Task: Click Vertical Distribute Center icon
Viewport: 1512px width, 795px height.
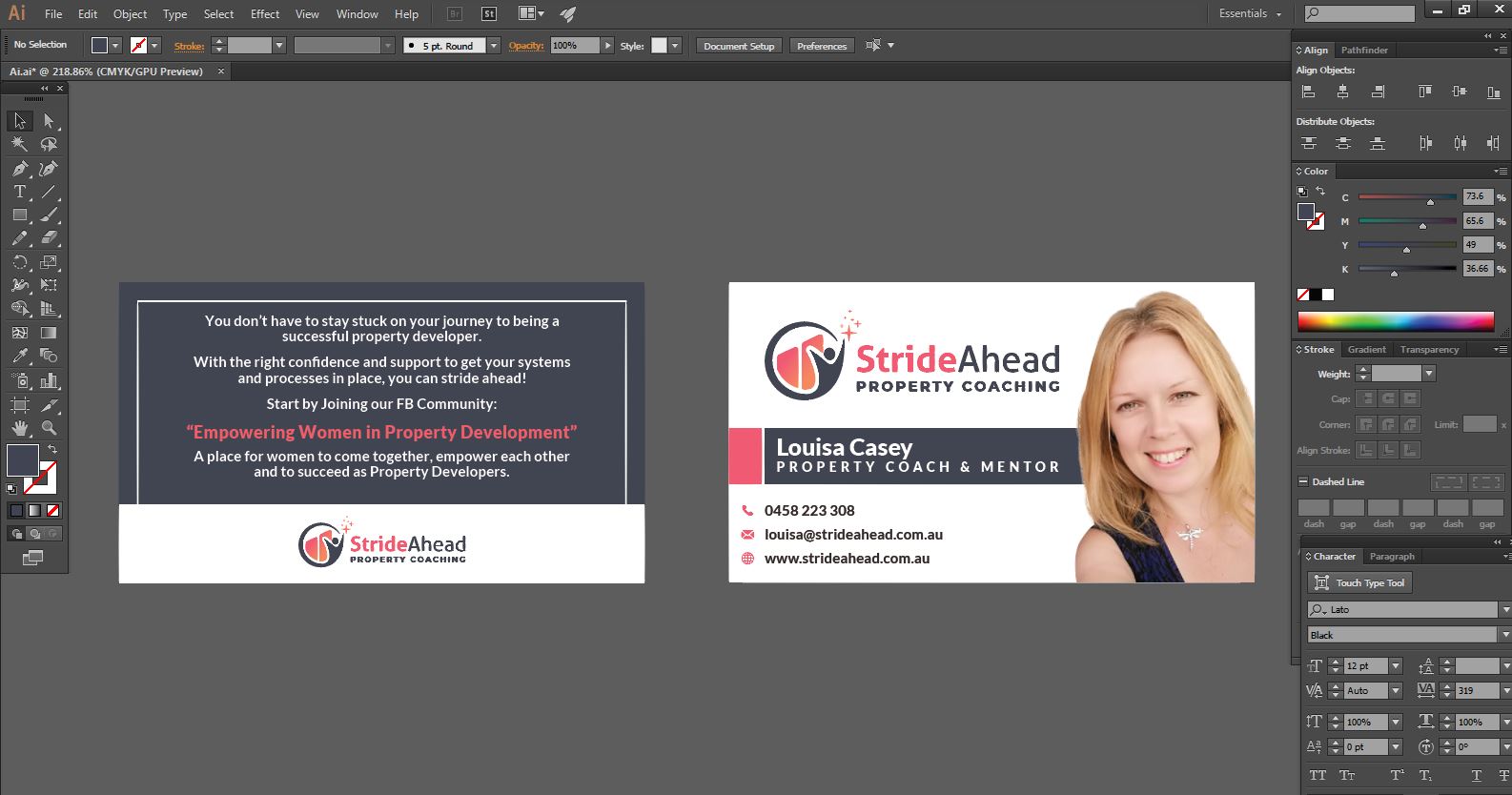Action: click(x=1342, y=143)
